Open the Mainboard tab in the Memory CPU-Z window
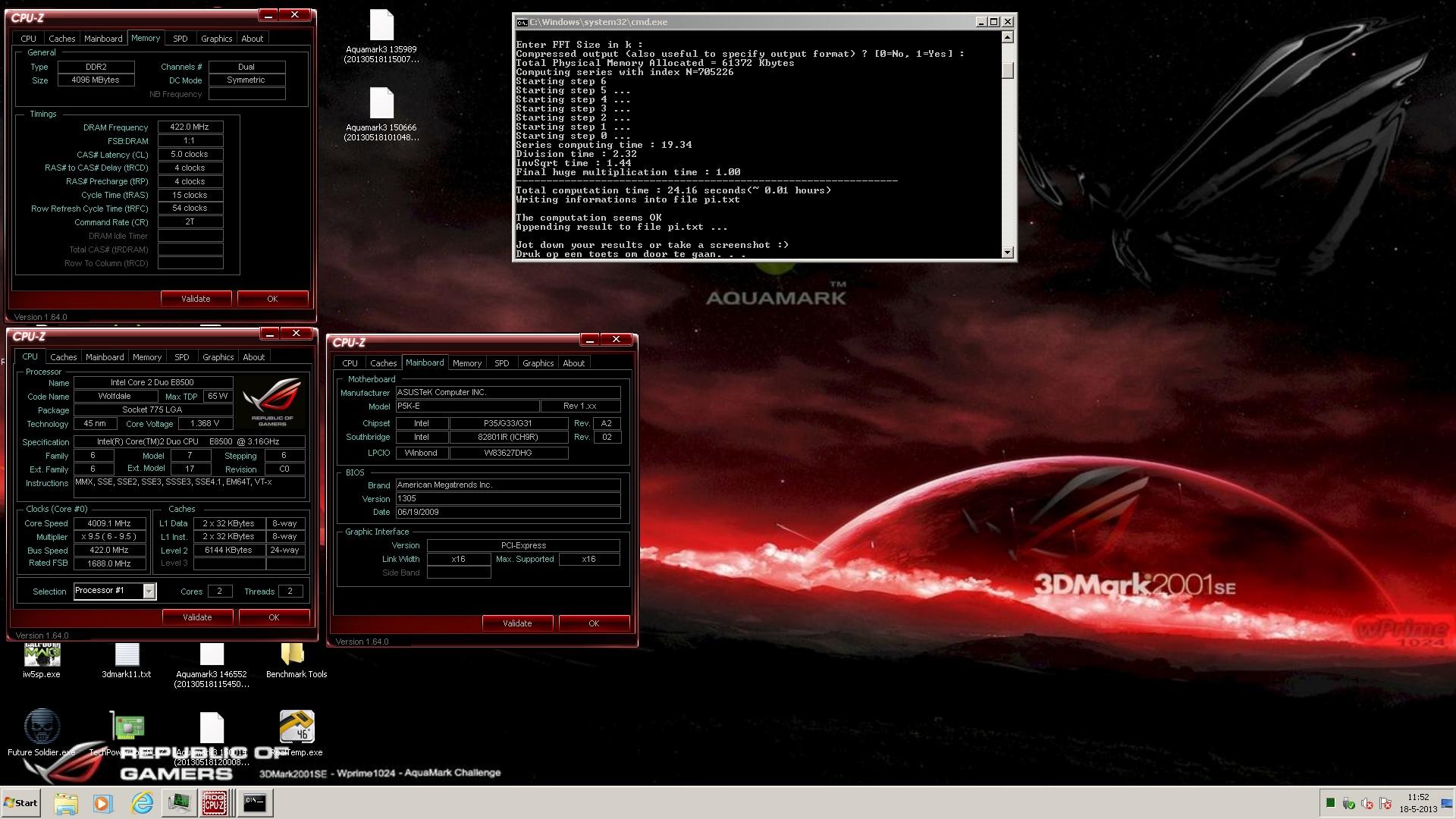This screenshot has width=1456, height=819. [103, 39]
